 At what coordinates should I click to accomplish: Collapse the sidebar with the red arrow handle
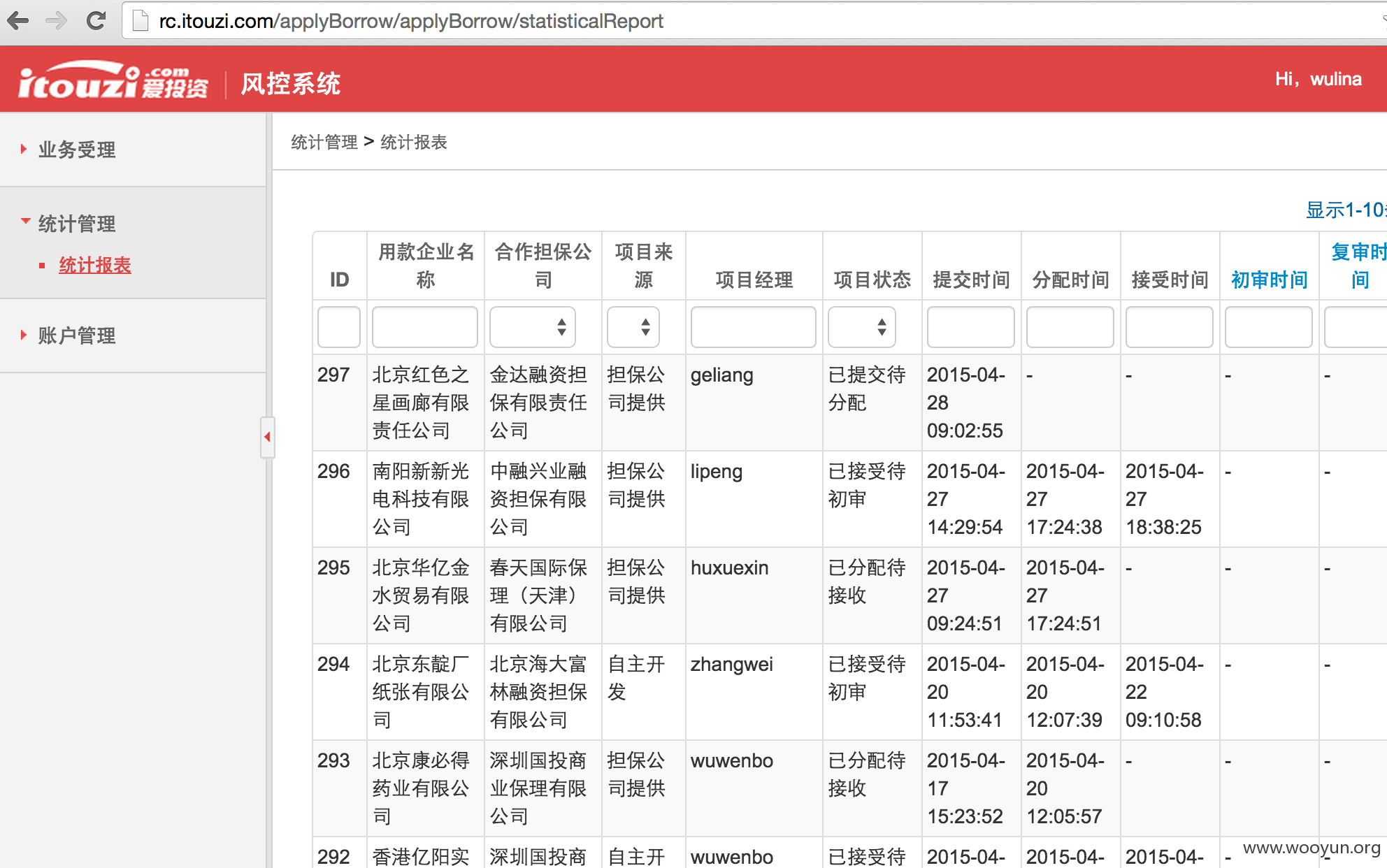[x=267, y=437]
